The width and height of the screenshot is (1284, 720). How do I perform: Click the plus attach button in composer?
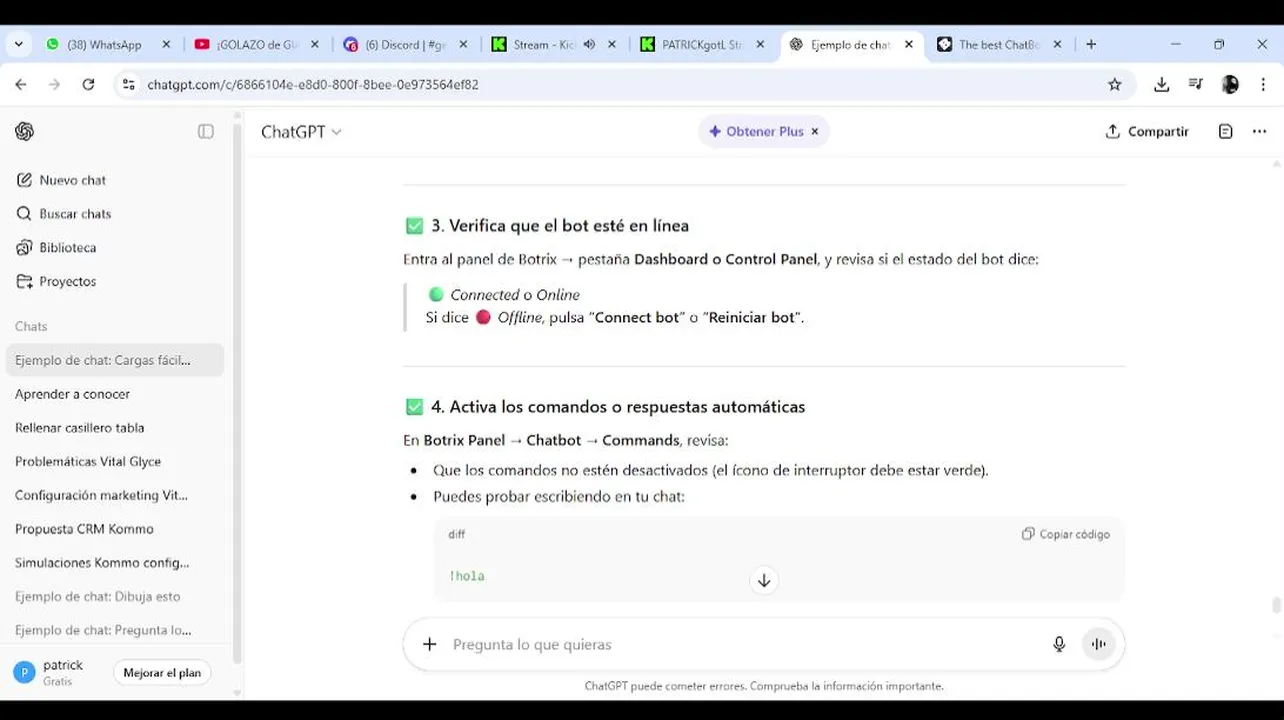pyautogui.click(x=430, y=644)
